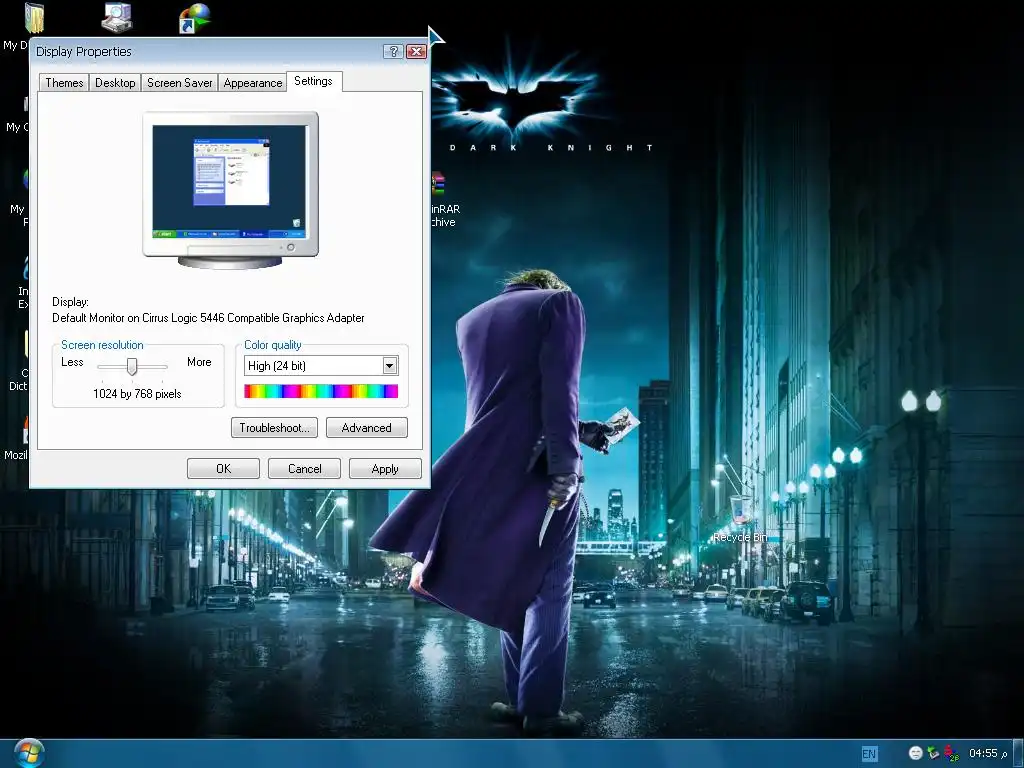Open the computer with magnifier desktop icon
The height and width of the screenshot is (768, 1024).
(117, 17)
